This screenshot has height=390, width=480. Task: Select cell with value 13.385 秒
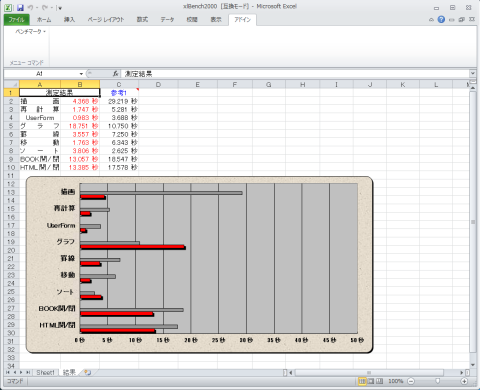coord(80,167)
